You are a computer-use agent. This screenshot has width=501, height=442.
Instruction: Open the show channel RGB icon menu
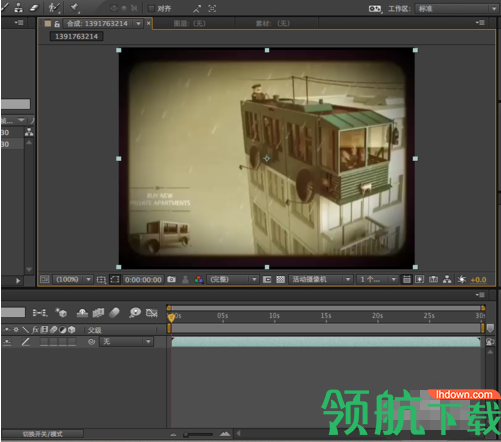coord(199,279)
